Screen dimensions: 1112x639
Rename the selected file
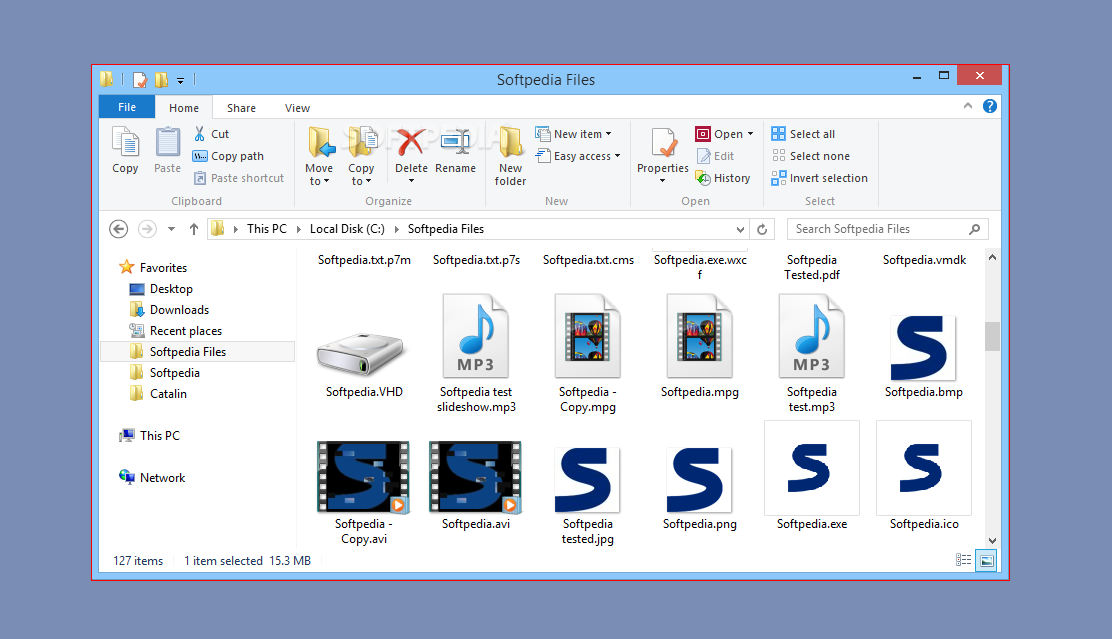tap(455, 150)
